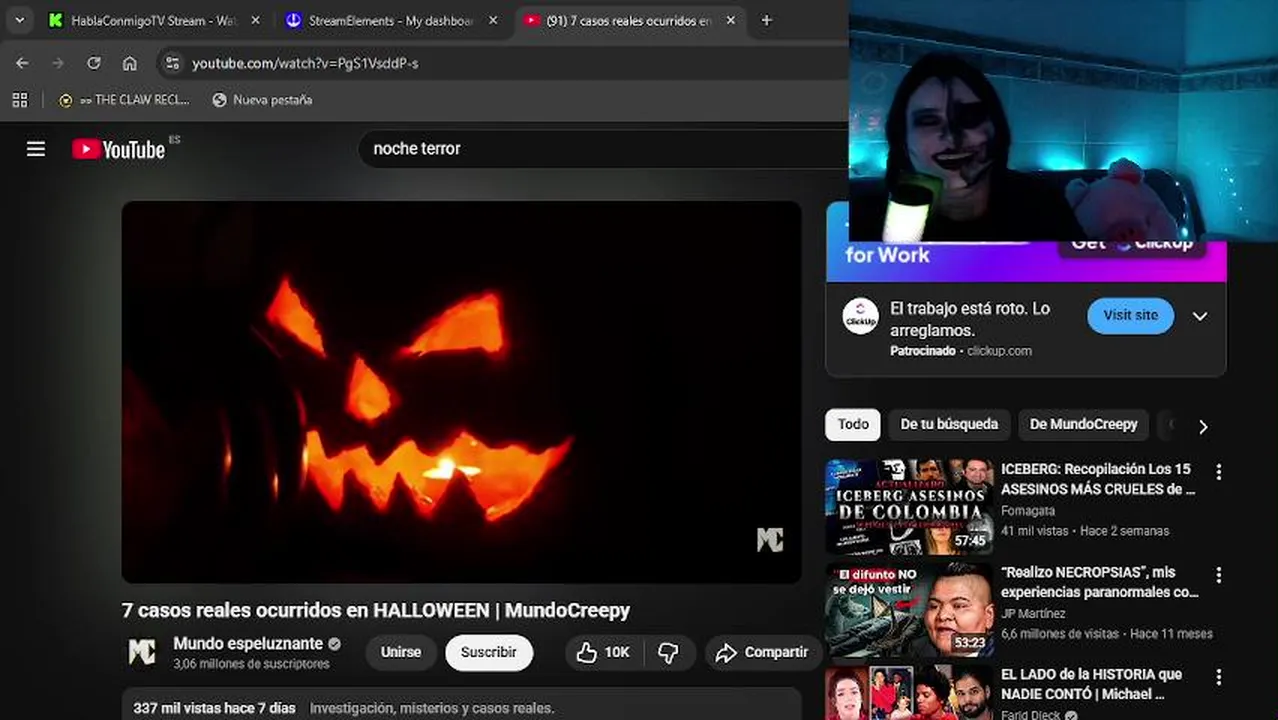Click the YouTube search box with noche terror

pos(605,148)
